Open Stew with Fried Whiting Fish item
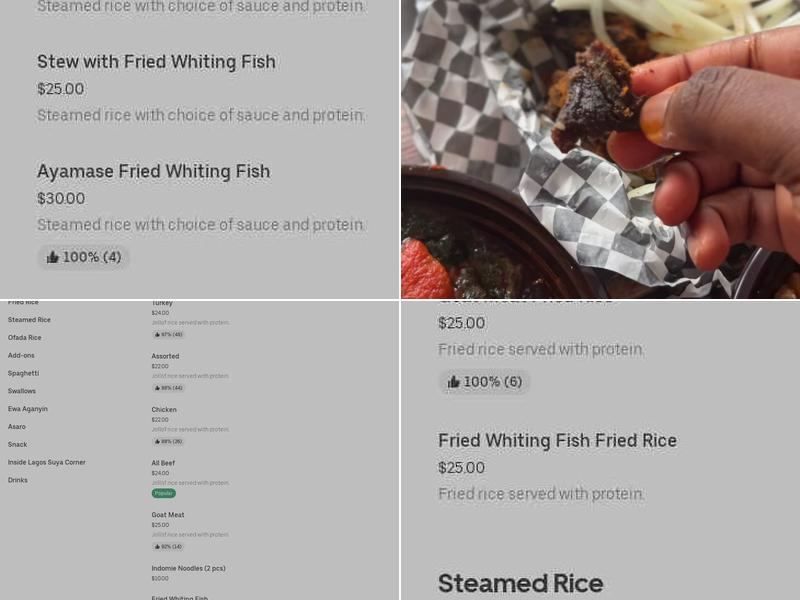This screenshot has width=800, height=600. pyautogui.click(x=156, y=62)
